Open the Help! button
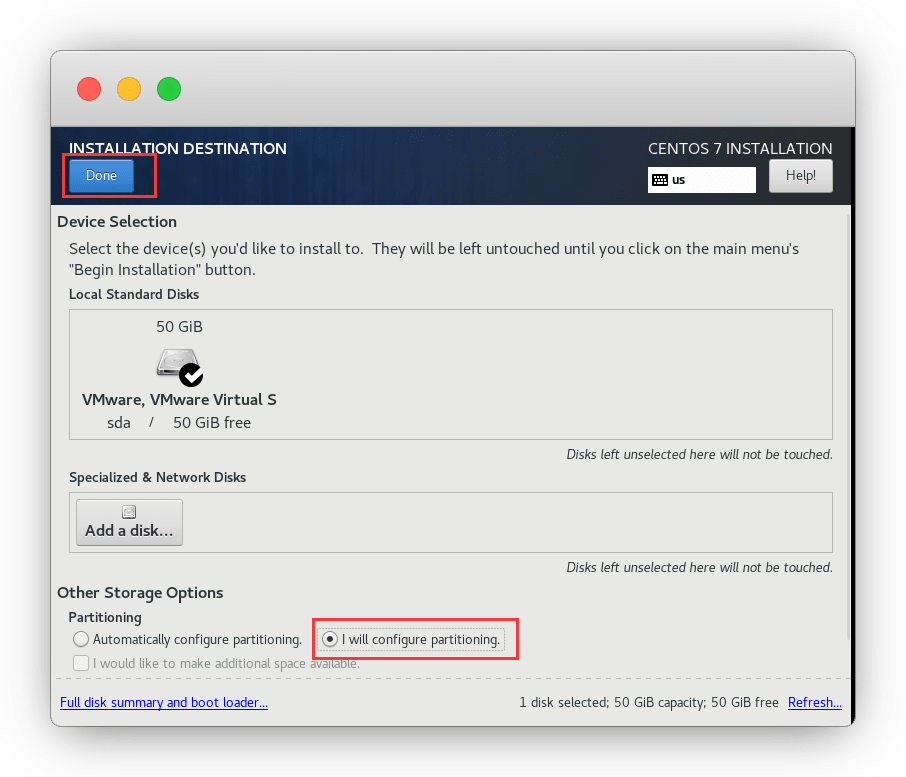 point(800,176)
